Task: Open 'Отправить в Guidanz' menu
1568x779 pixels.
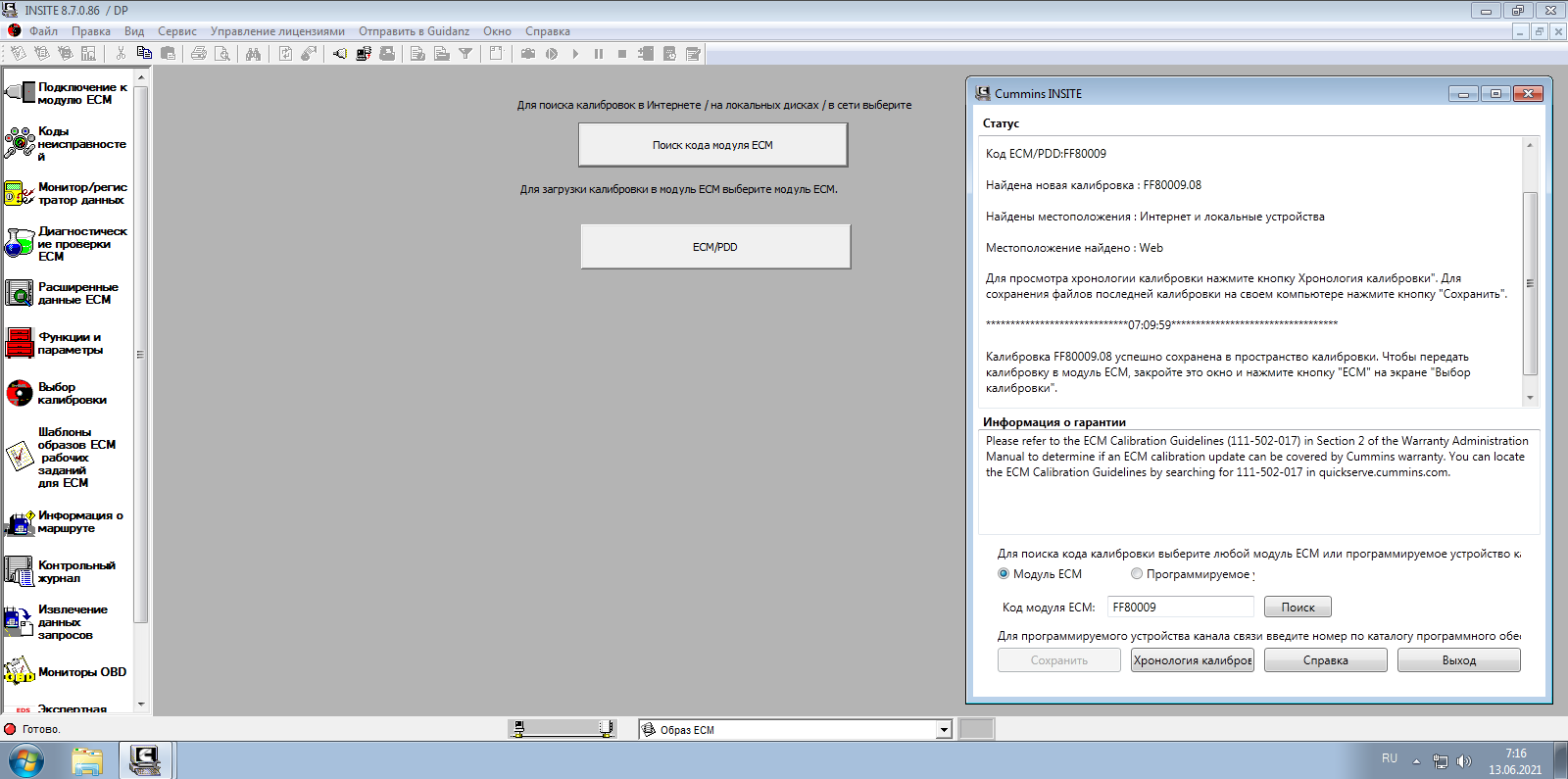Action: [x=414, y=31]
